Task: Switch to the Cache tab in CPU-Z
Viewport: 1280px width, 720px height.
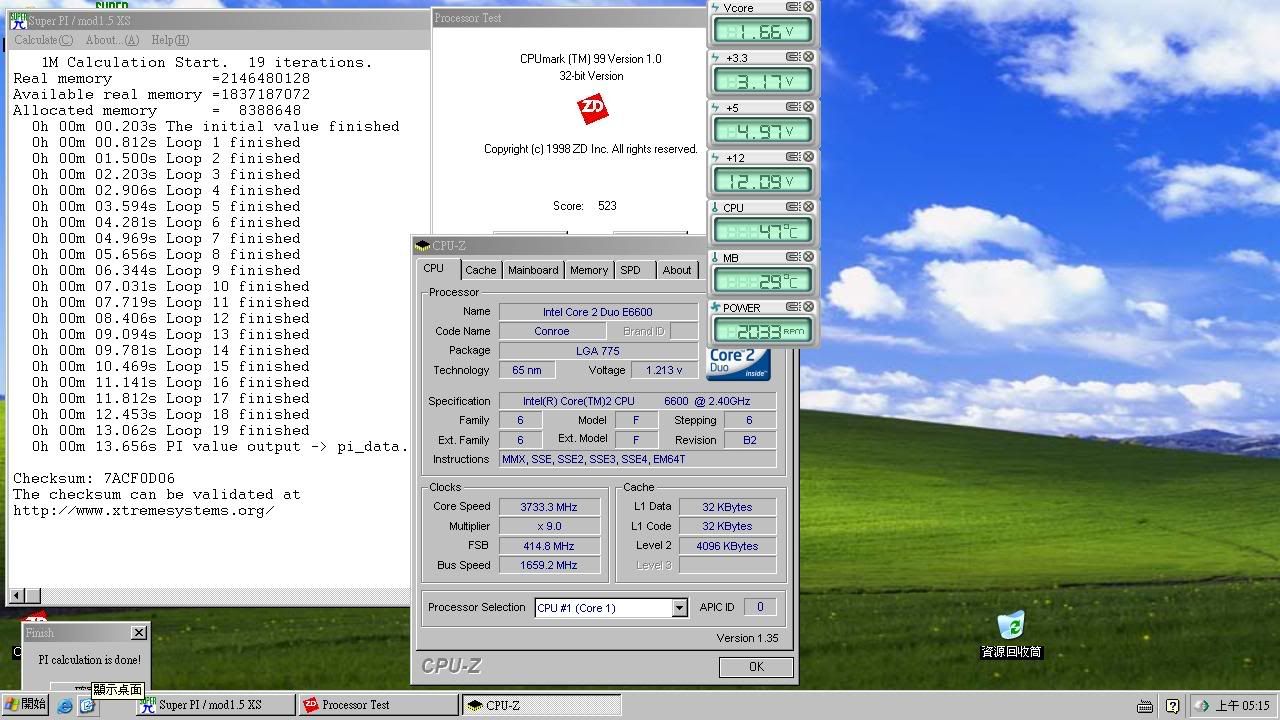Action: 480,270
